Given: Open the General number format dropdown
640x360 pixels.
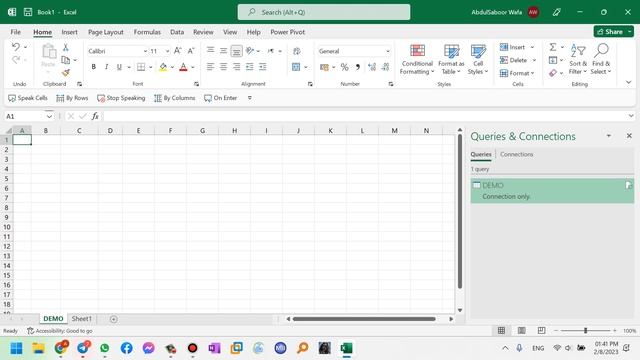Looking at the screenshot, I should [x=387, y=51].
